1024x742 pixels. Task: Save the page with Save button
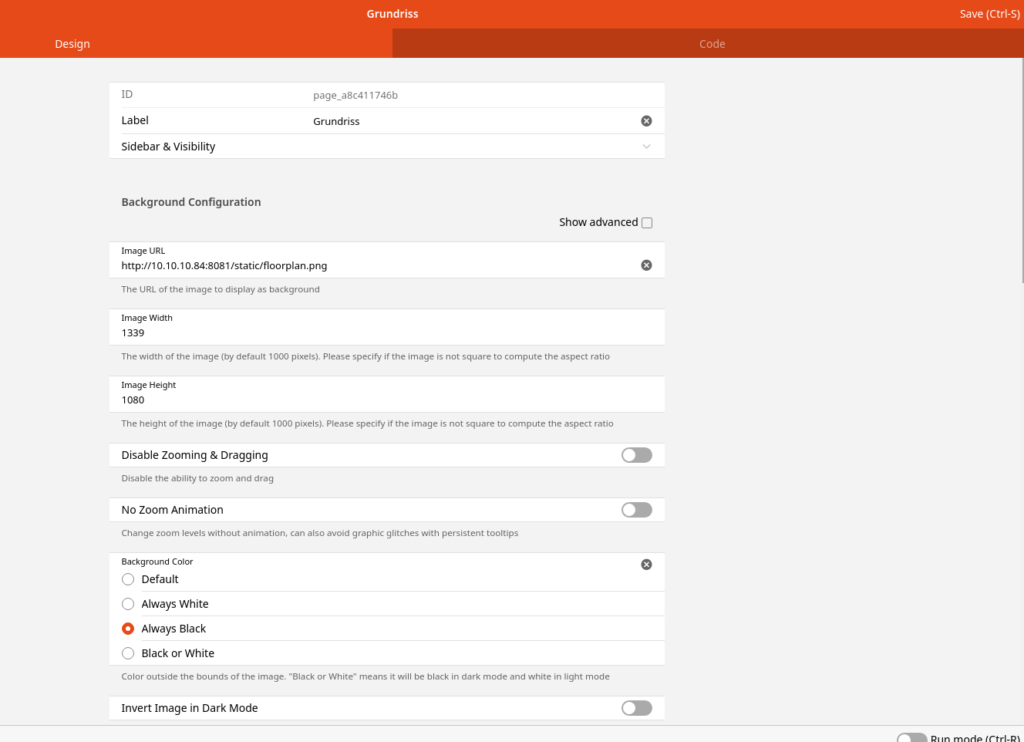point(984,14)
